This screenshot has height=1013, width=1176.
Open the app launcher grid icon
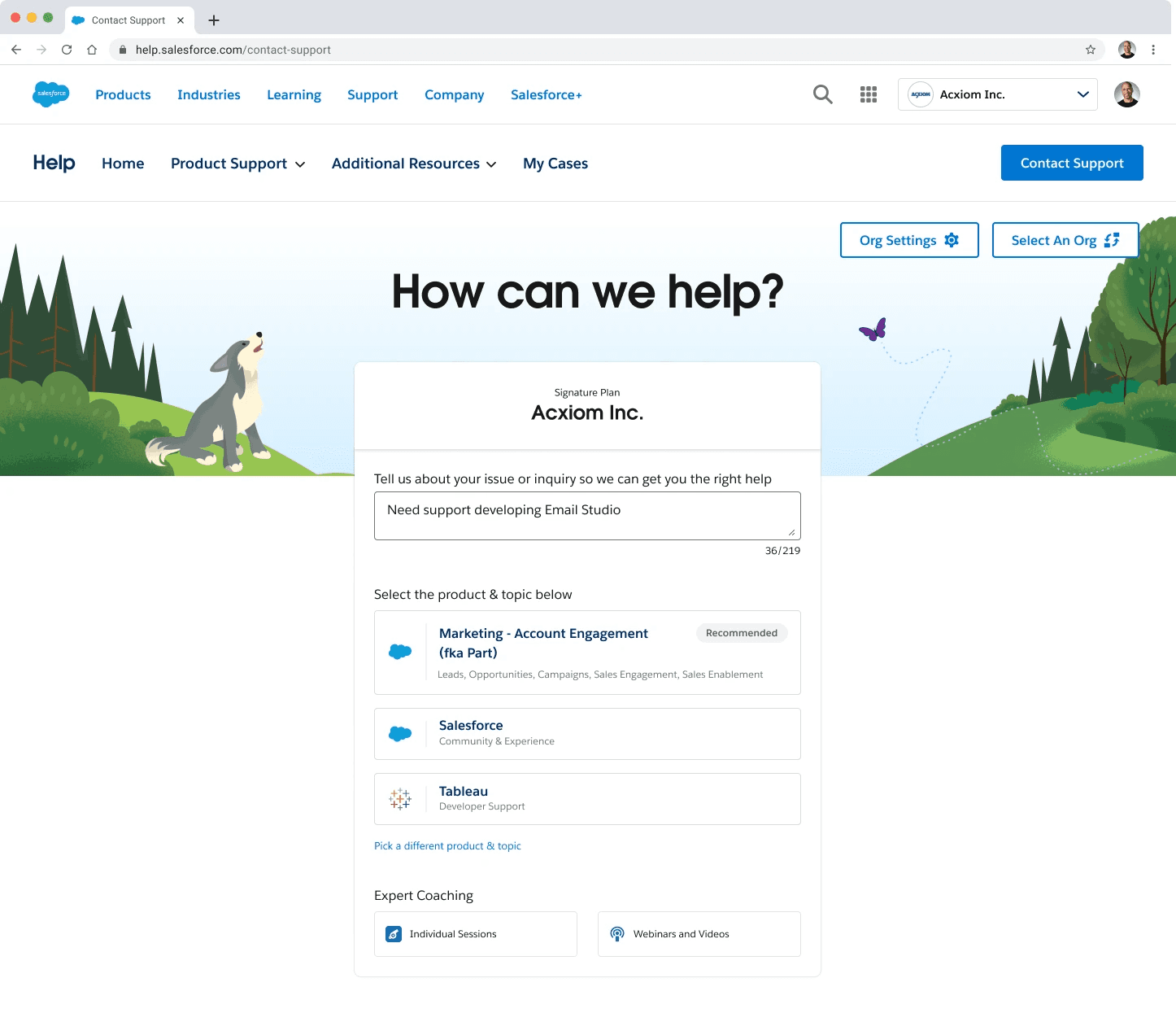pos(869,94)
